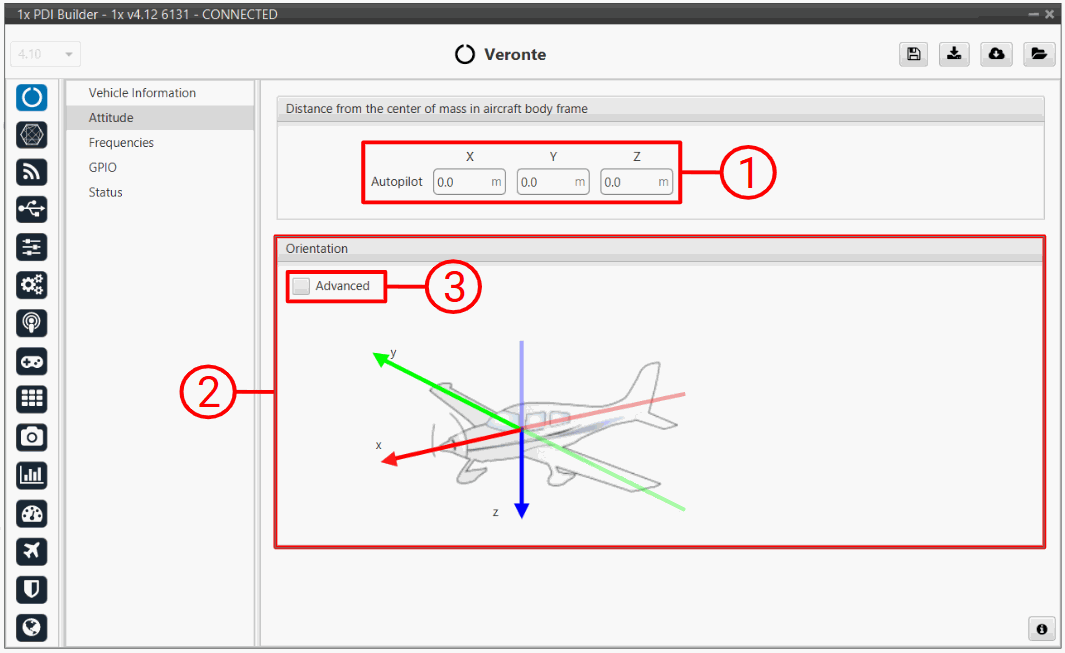This screenshot has height=653, width=1065.
Task: Open the USB connections sidebar icon
Action: click(x=32, y=209)
